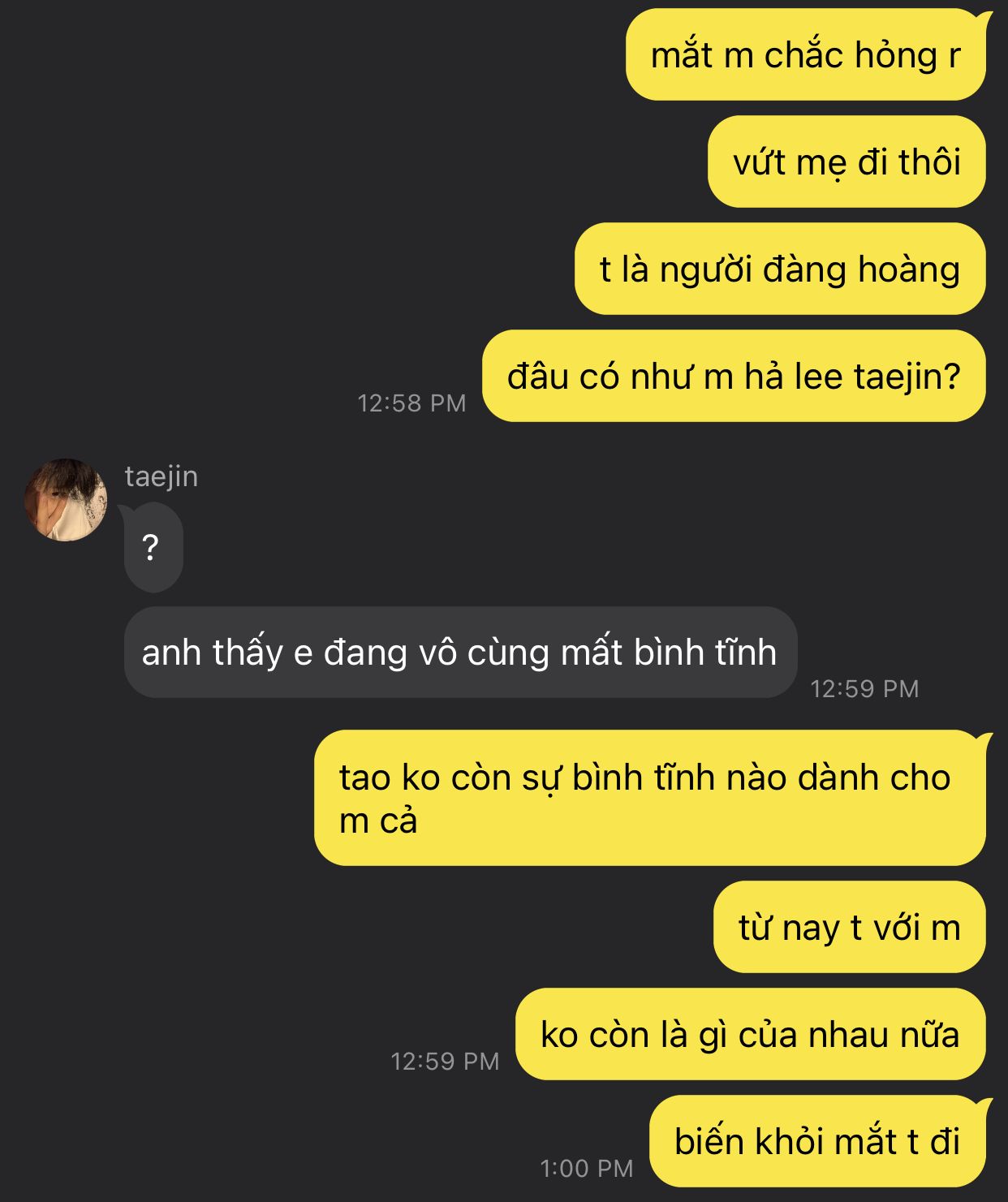This screenshot has height=1202, width=1008.
Task: Tap the word 'biến' in the last message
Action: tap(709, 1142)
